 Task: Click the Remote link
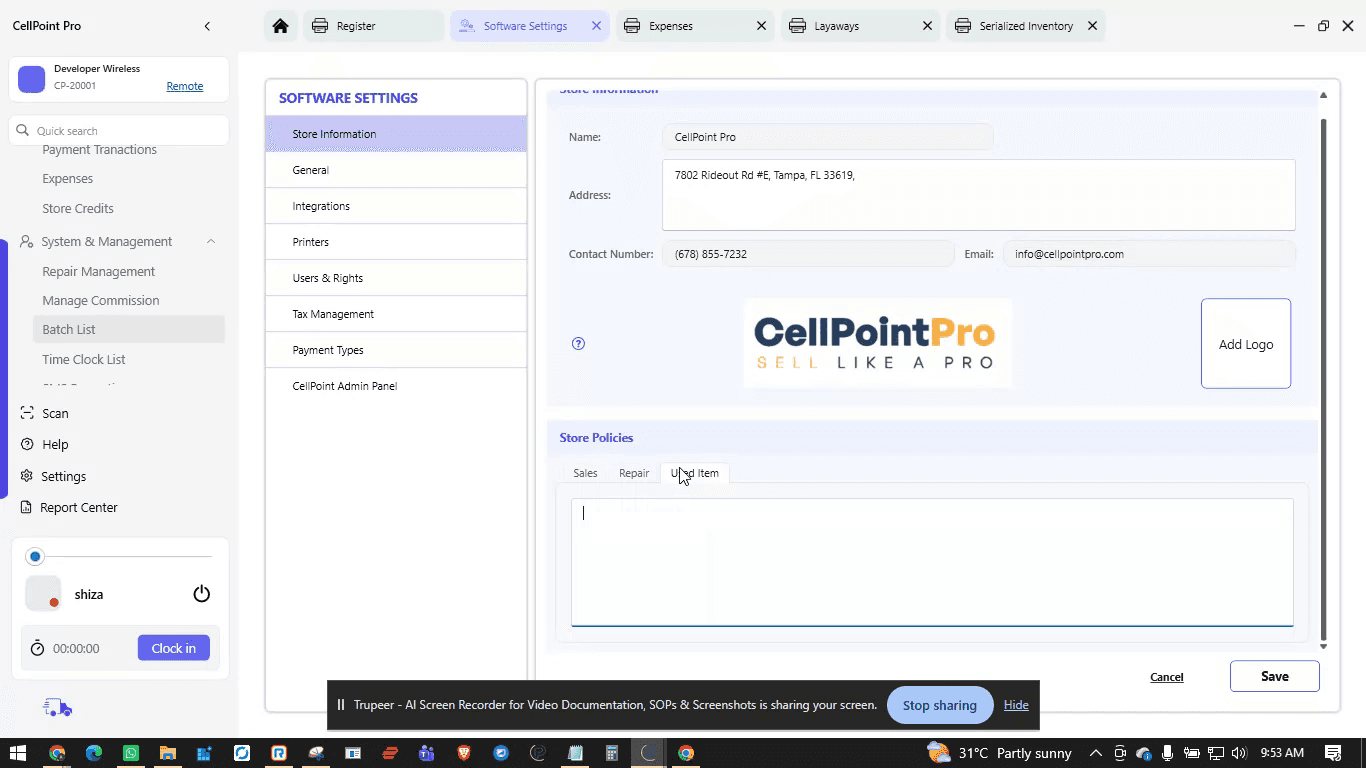[x=185, y=86]
